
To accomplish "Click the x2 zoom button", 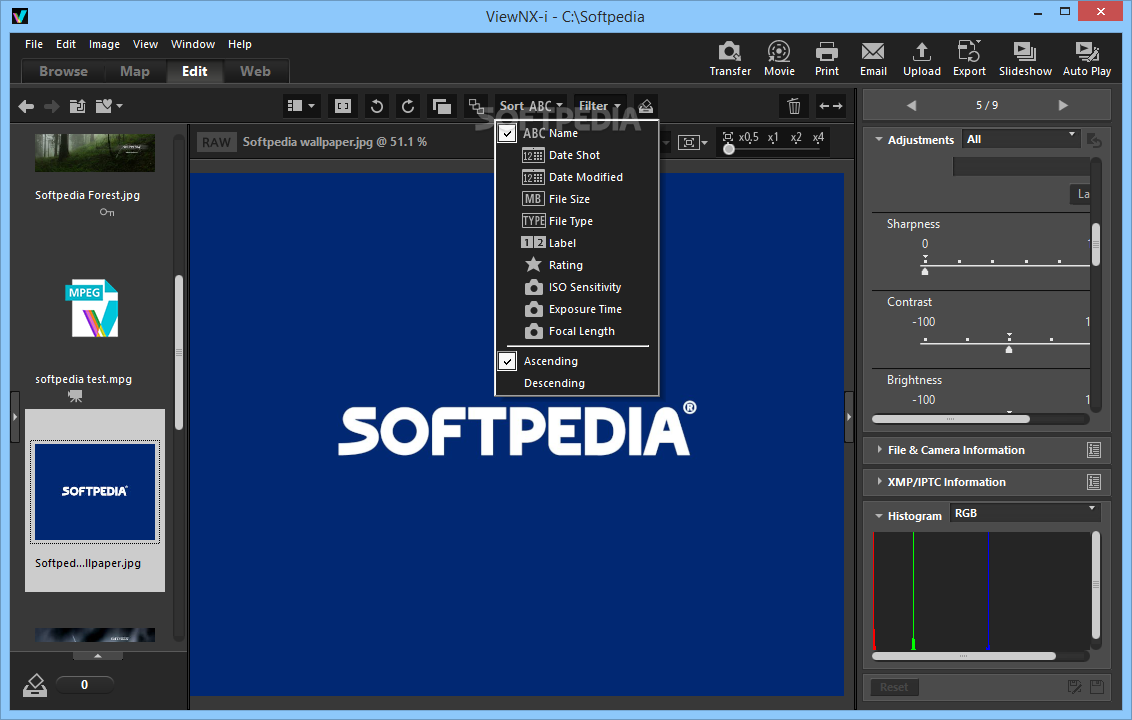I will (796, 137).
